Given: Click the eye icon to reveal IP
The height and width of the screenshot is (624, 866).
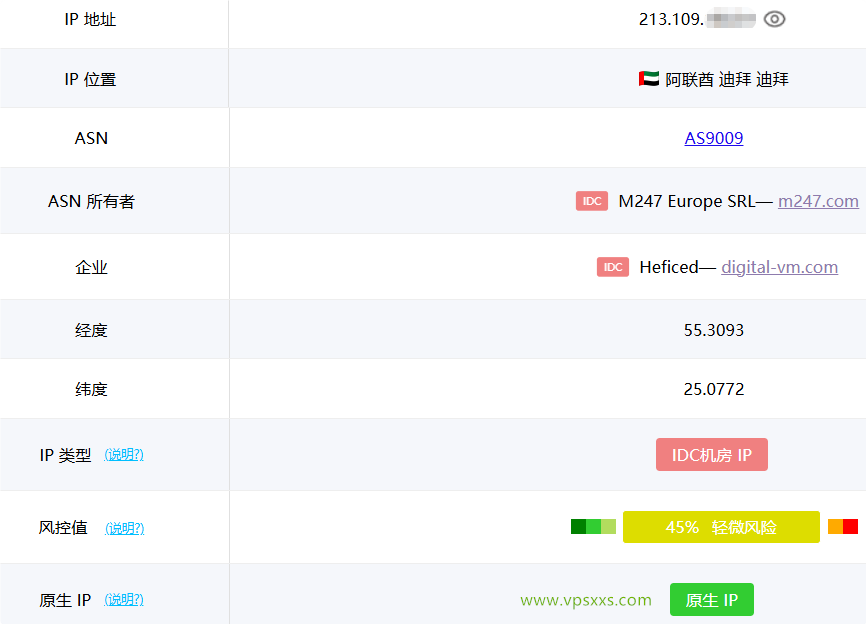Looking at the screenshot, I should pyautogui.click(x=774, y=19).
